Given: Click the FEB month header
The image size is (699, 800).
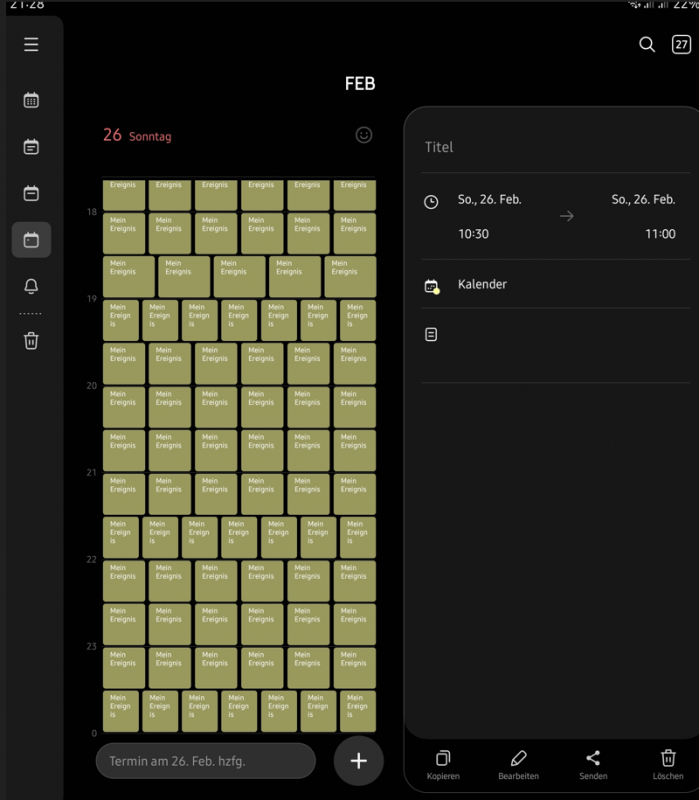Looking at the screenshot, I should point(360,84).
